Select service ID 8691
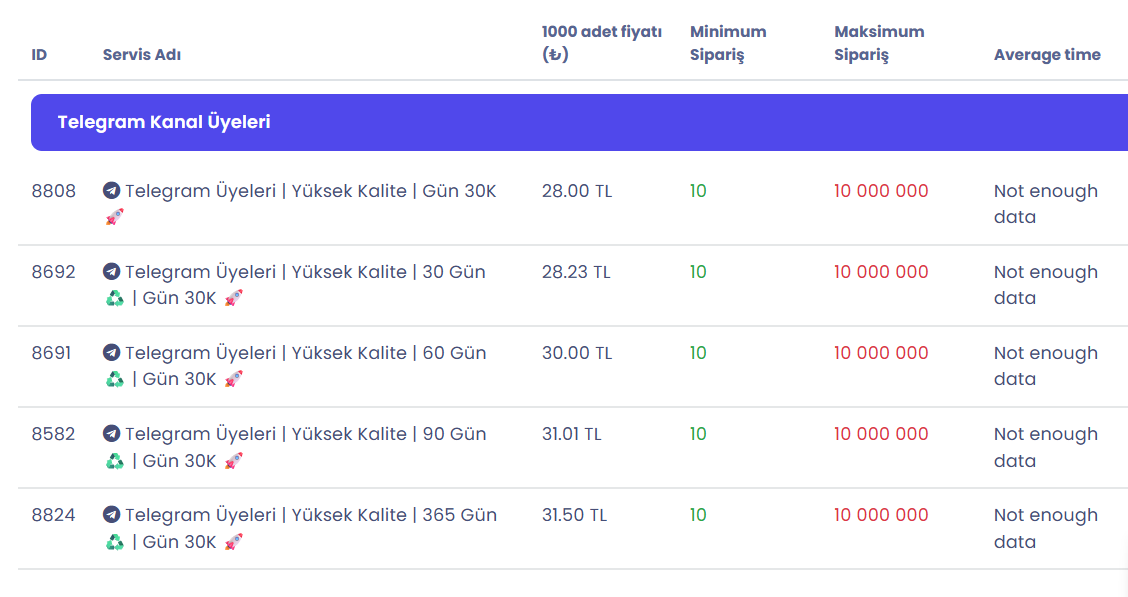This screenshot has width=1128, height=597. (x=52, y=352)
